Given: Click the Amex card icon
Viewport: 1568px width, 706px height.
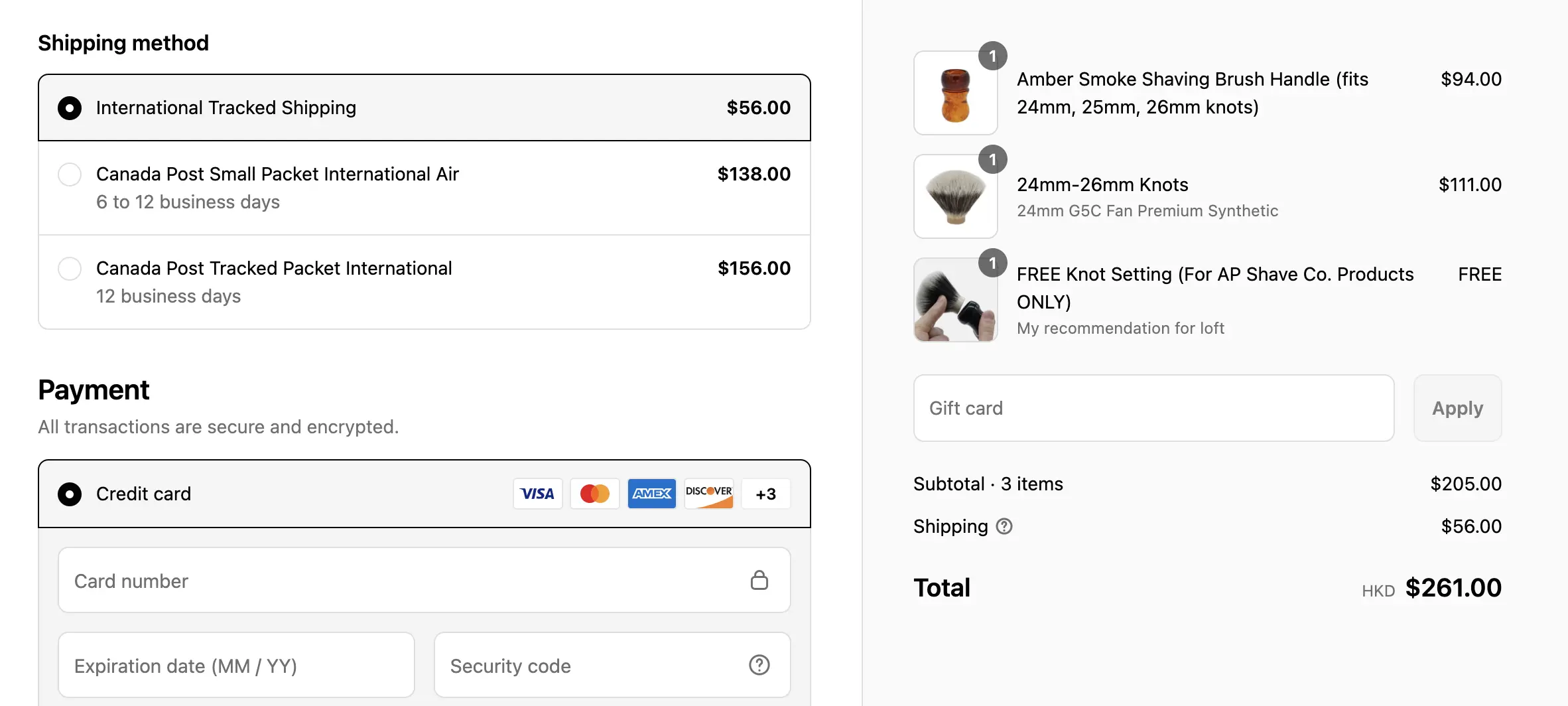Looking at the screenshot, I should (652, 494).
